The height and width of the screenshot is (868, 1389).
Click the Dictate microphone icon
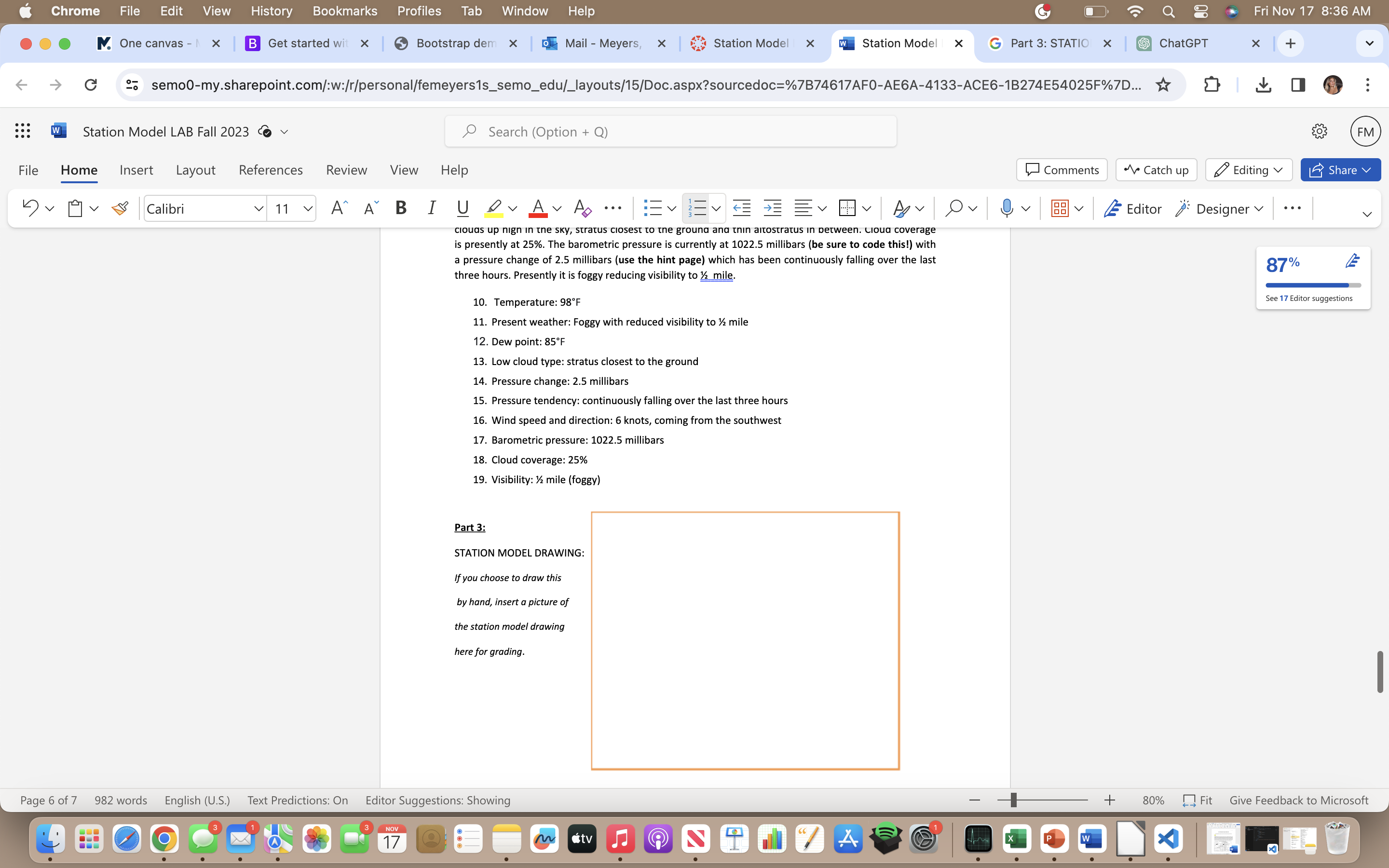(x=1006, y=208)
